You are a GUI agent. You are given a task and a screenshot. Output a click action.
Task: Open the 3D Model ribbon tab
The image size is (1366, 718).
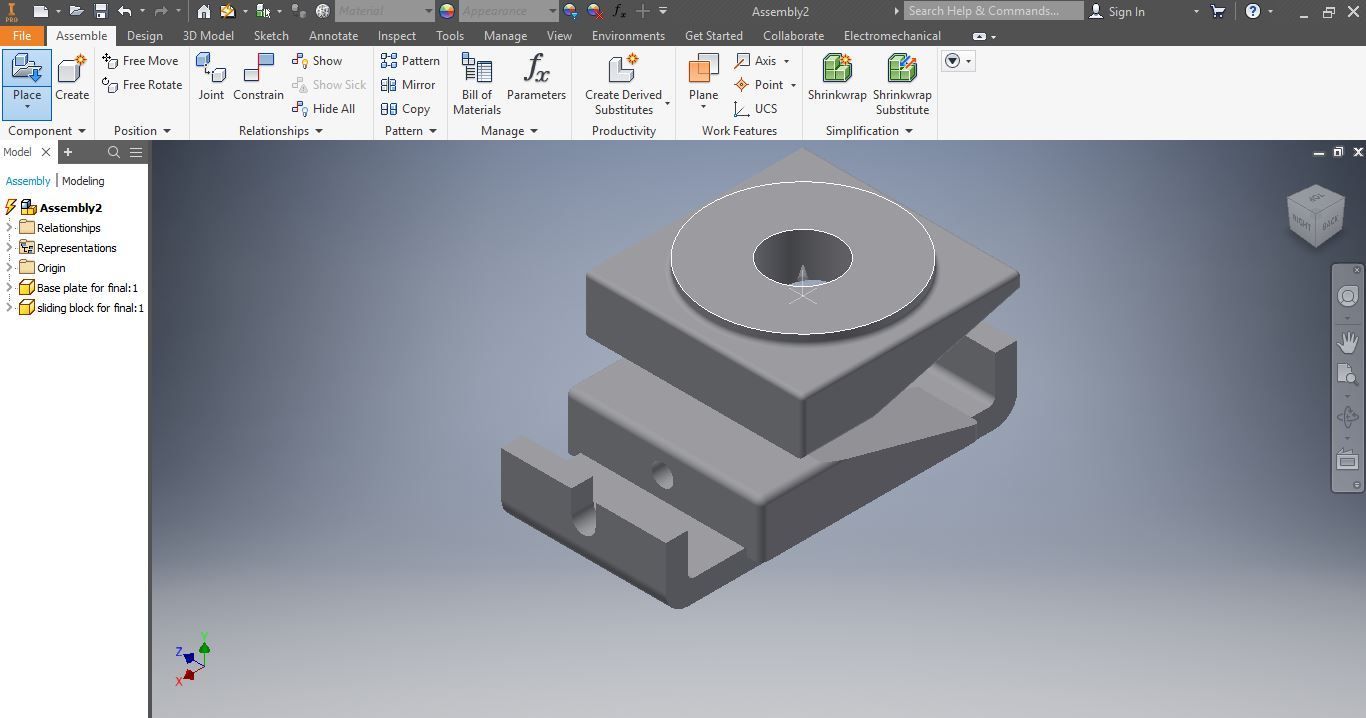point(208,36)
